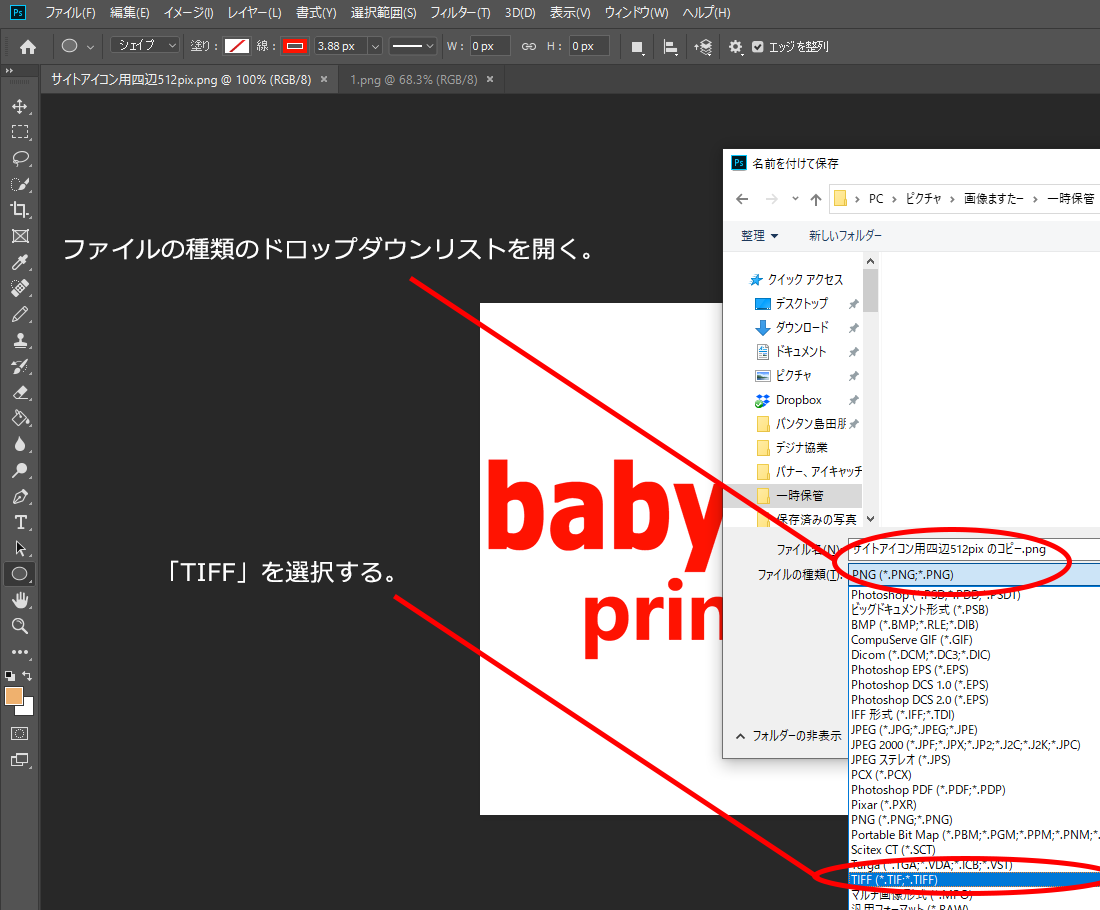Select the Horizontal Type tool
The width and height of the screenshot is (1100, 910).
click(x=19, y=522)
